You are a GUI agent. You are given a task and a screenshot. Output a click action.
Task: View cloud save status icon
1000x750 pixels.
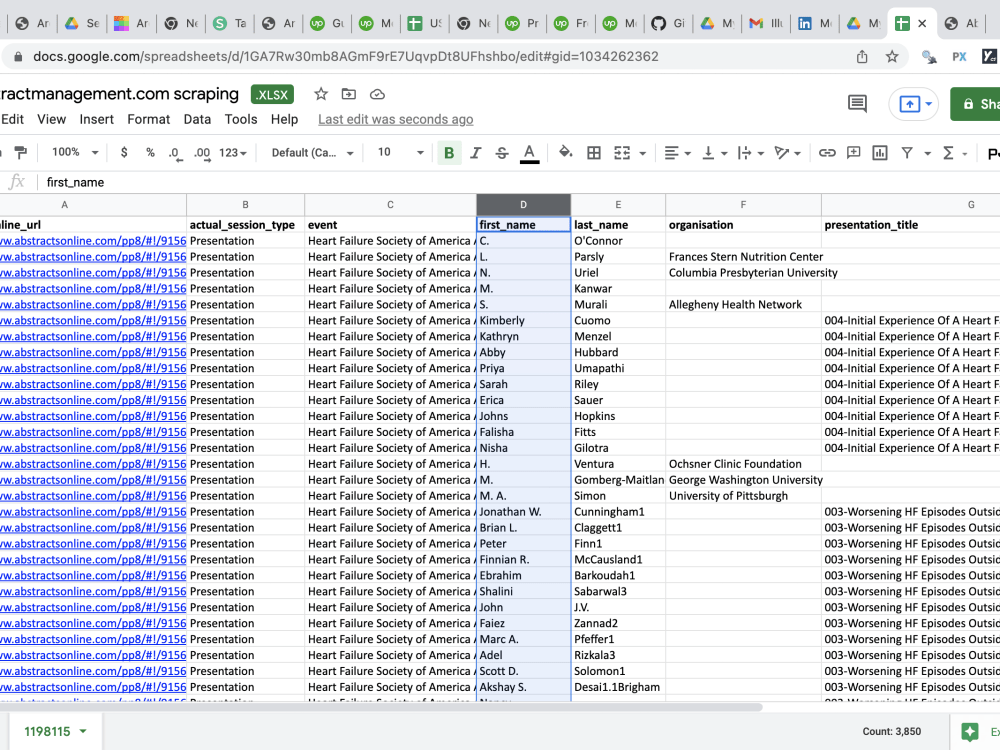pyautogui.click(x=377, y=94)
